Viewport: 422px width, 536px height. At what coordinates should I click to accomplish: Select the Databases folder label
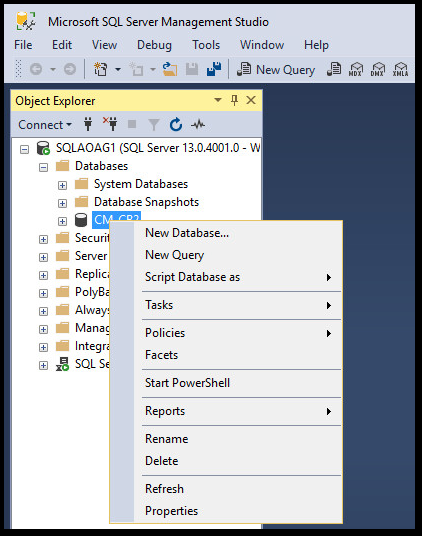pyautogui.click(x=101, y=166)
